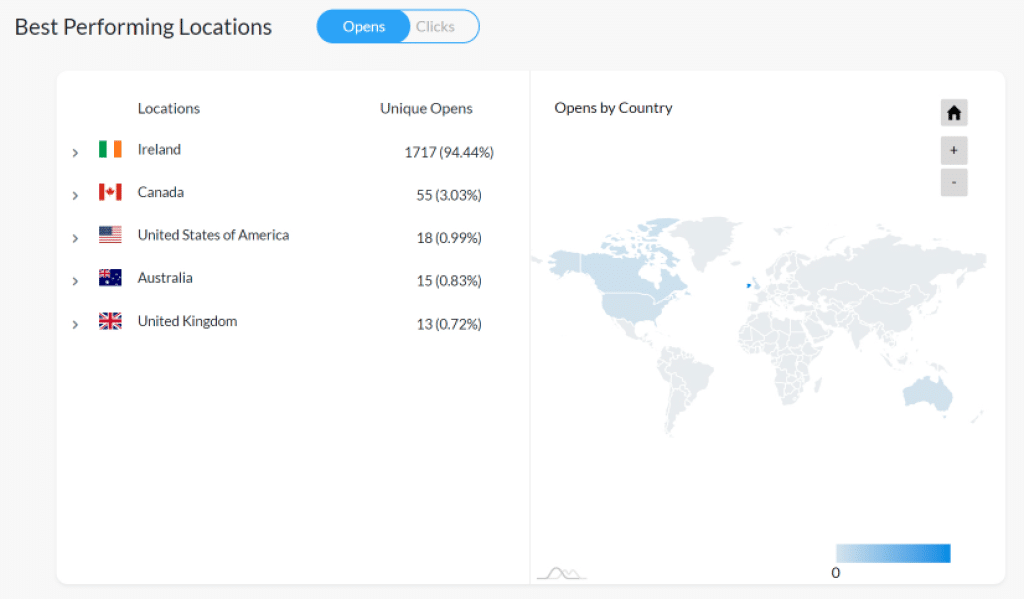Click the Ireland flag icon

(110, 149)
